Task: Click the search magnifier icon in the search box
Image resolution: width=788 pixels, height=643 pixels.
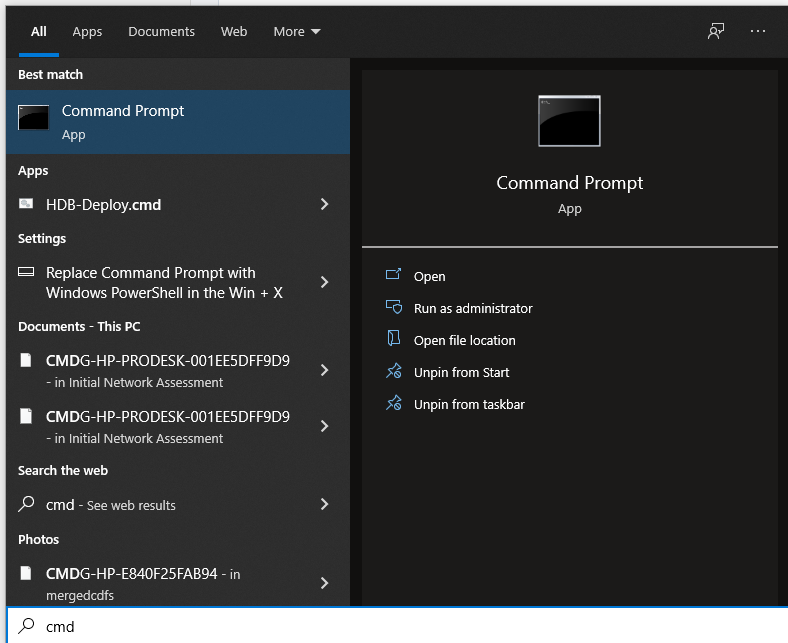Action: (x=26, y=625)
